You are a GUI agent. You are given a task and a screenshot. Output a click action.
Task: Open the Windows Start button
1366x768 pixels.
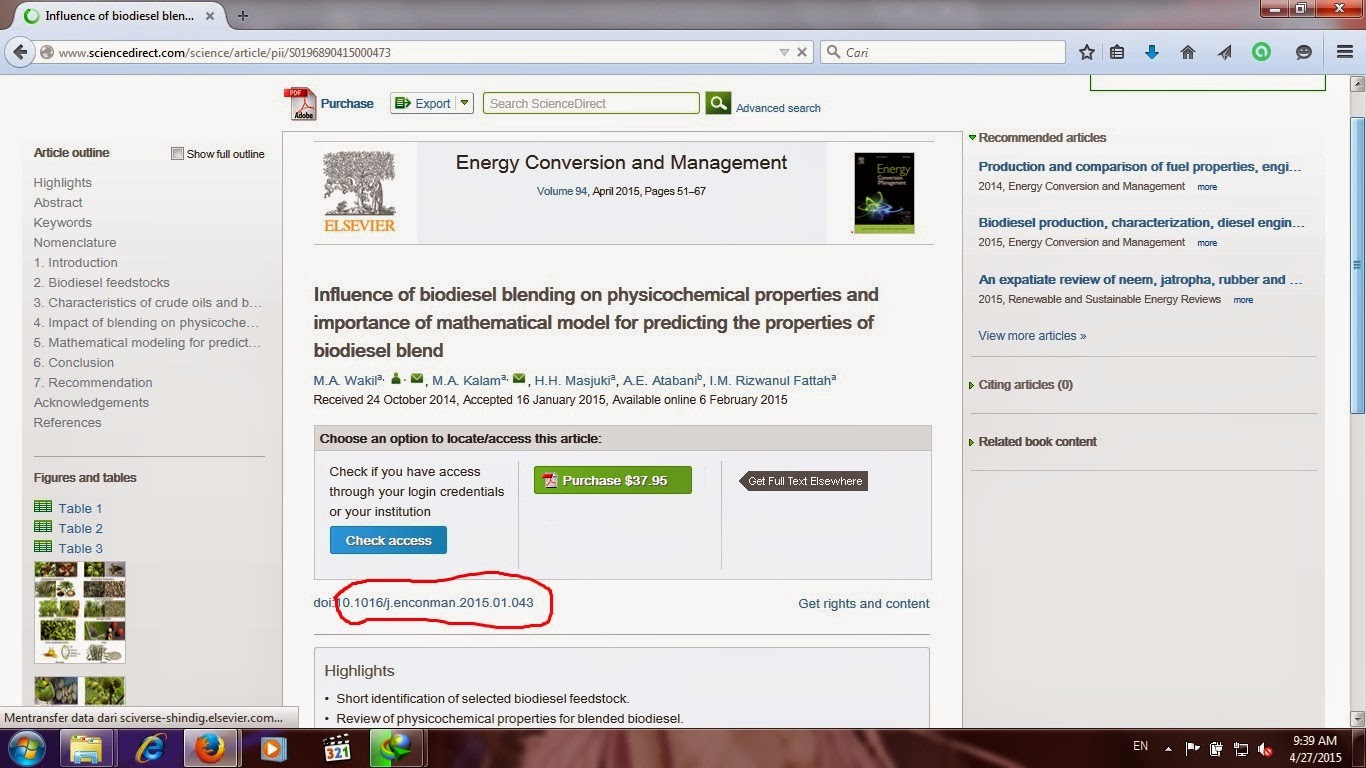pyautogui.click(x=27, y=748)
